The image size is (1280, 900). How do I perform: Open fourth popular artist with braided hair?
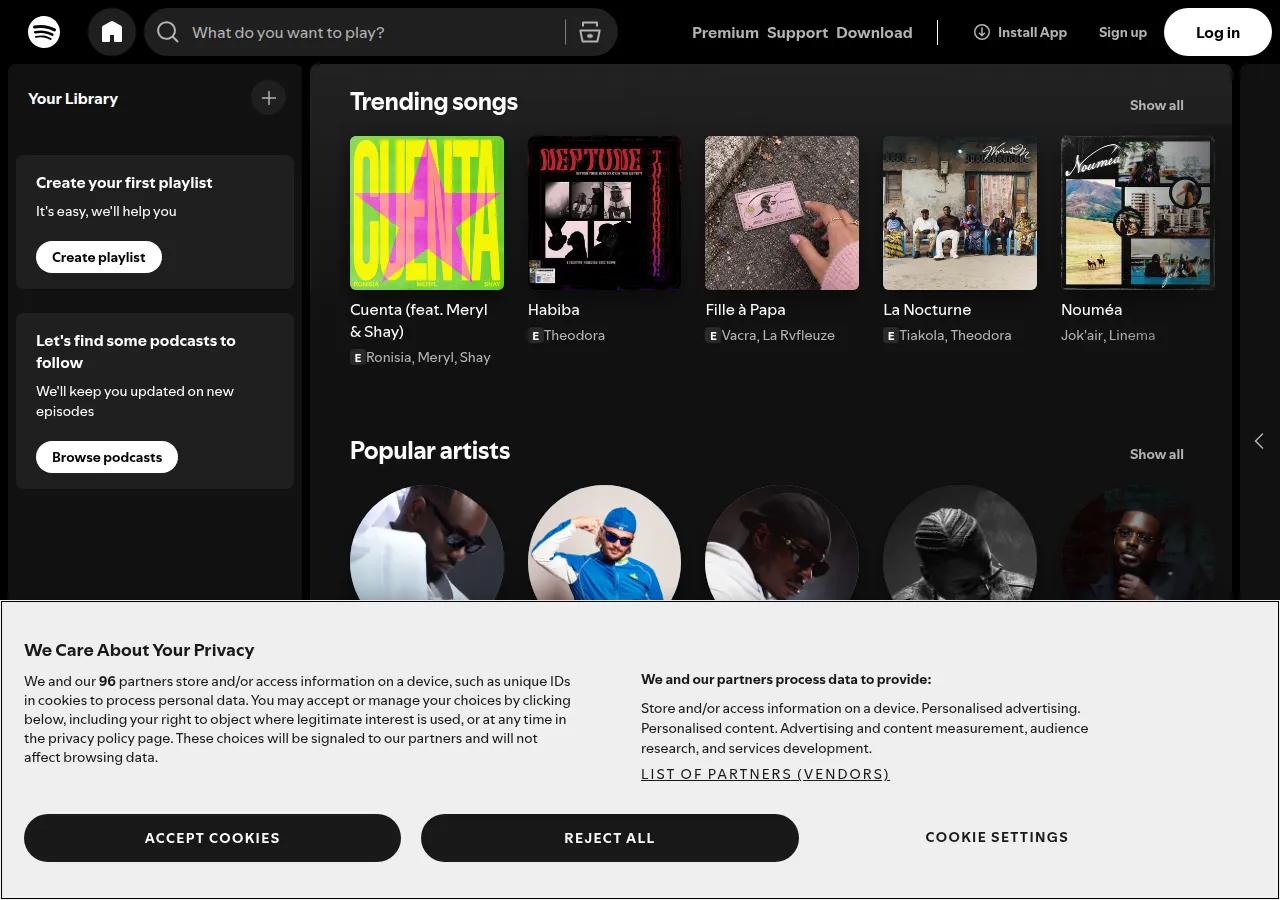coord(960,543)
